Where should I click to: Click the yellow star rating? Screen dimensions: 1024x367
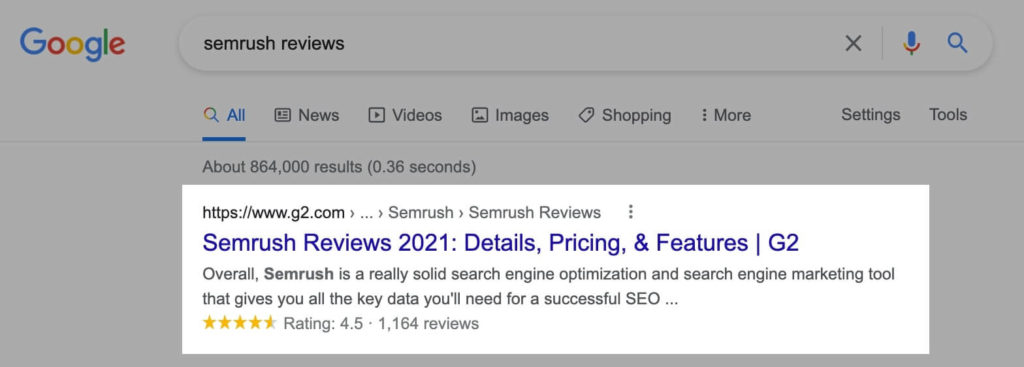[x=240, y=323]
